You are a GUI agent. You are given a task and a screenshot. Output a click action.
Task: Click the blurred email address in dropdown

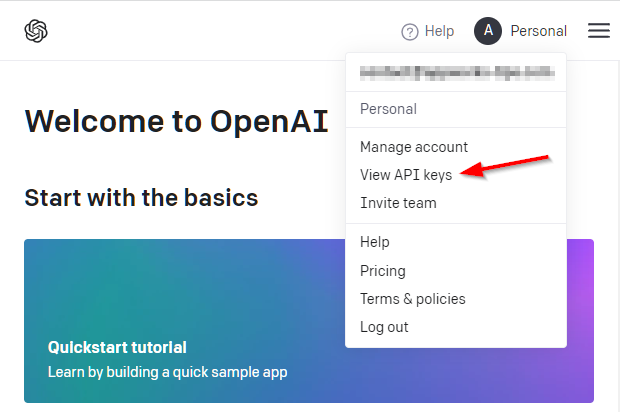pyautogui.click(x=456, y=73)
